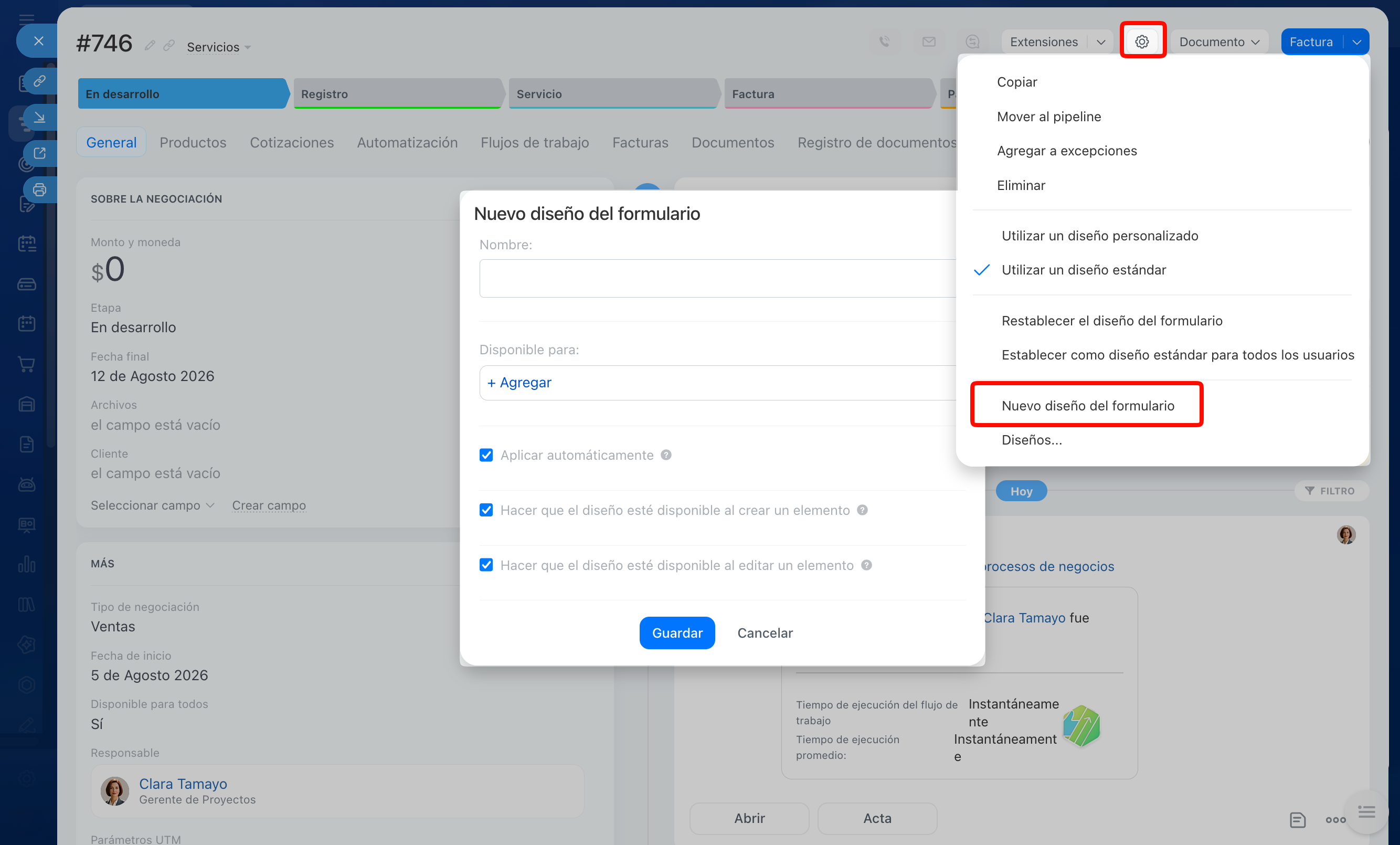Click the Clara Tamayo link in Responsable
Viewport: 1400px width, 845px height.
pyautogui.click(x=183, y=784)
